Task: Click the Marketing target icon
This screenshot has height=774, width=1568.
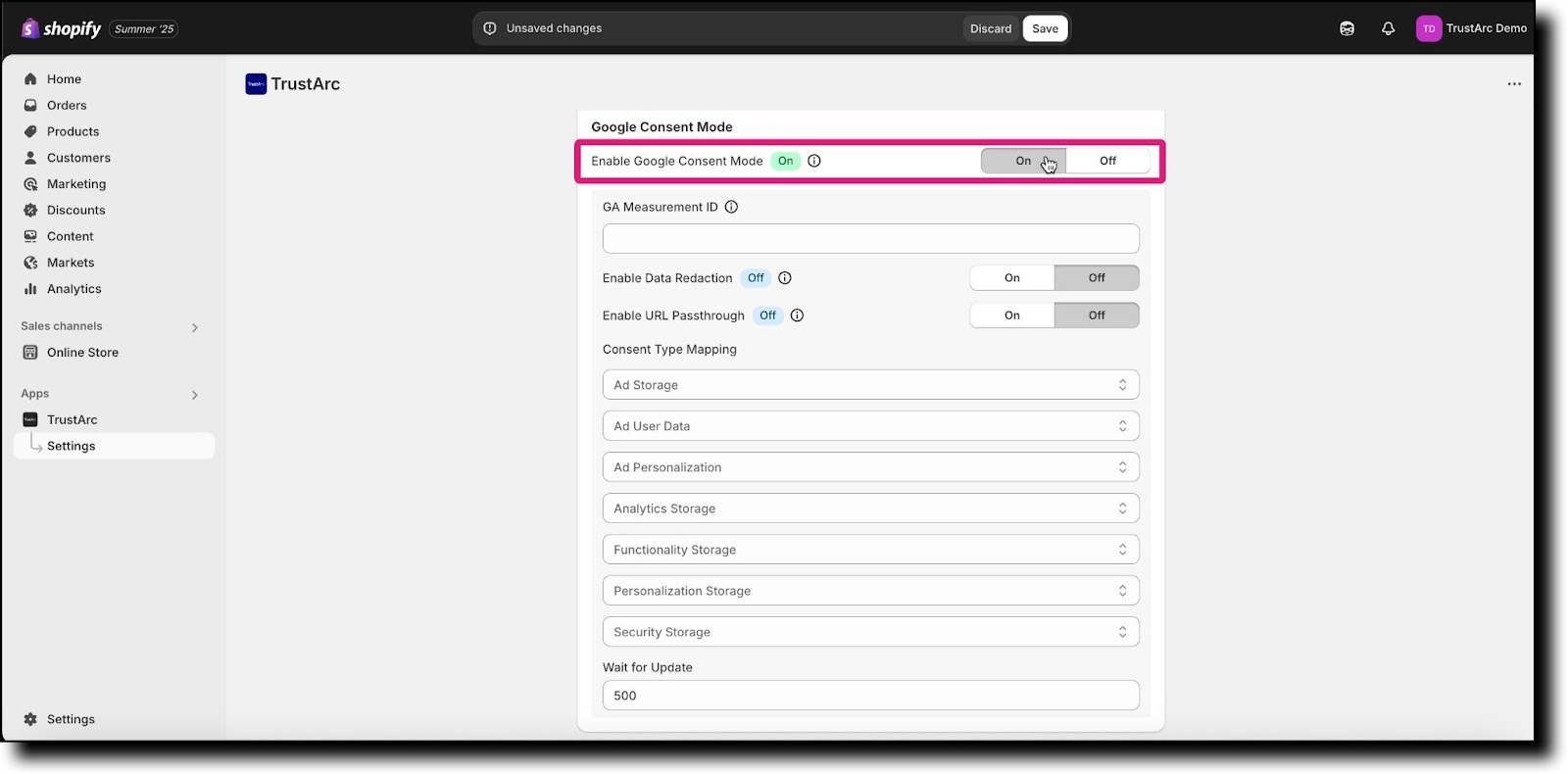Action: [x=30, y=184]
